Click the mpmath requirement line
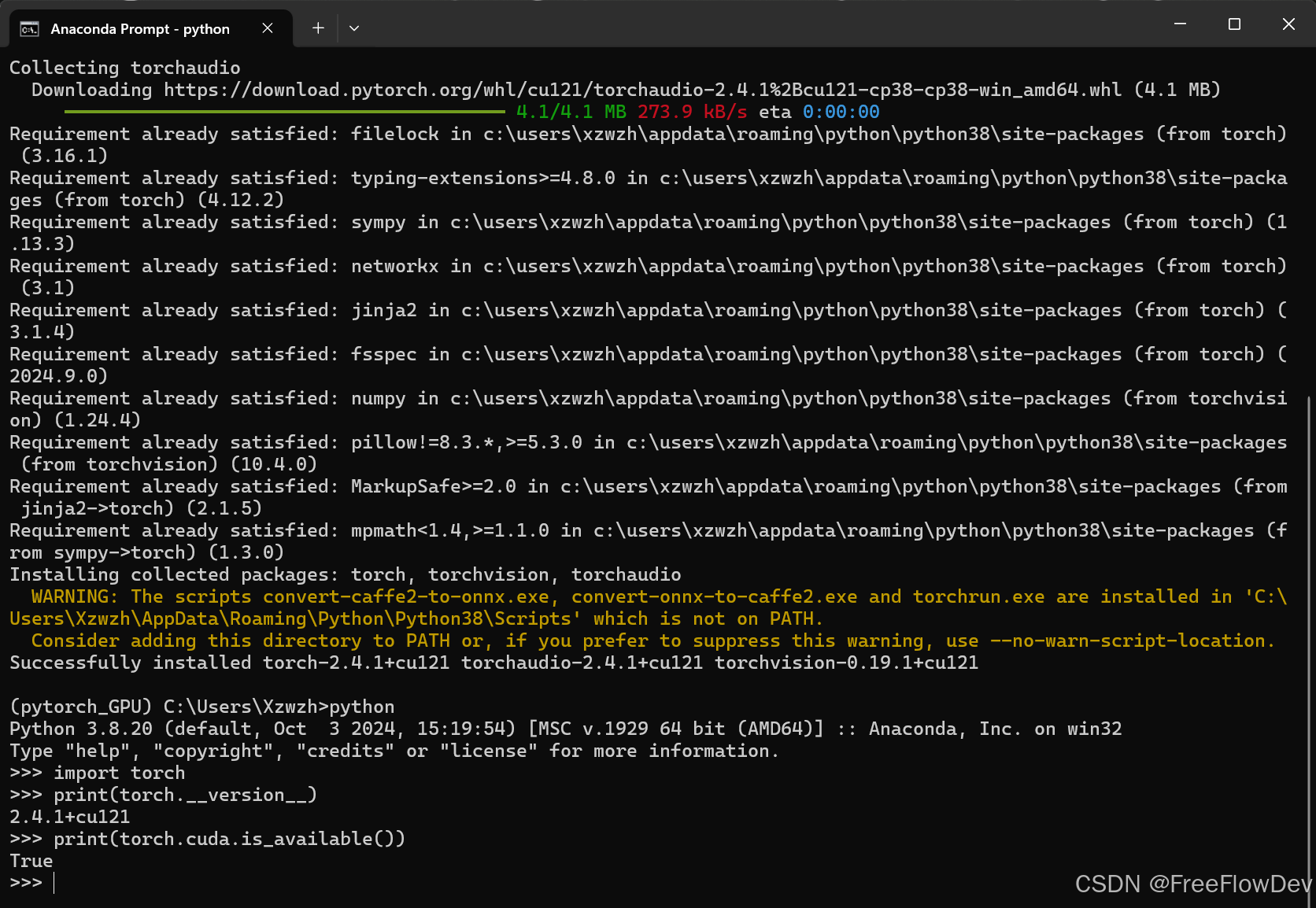The width and height of the screenshot is (1316, 908). click(649, 541)
